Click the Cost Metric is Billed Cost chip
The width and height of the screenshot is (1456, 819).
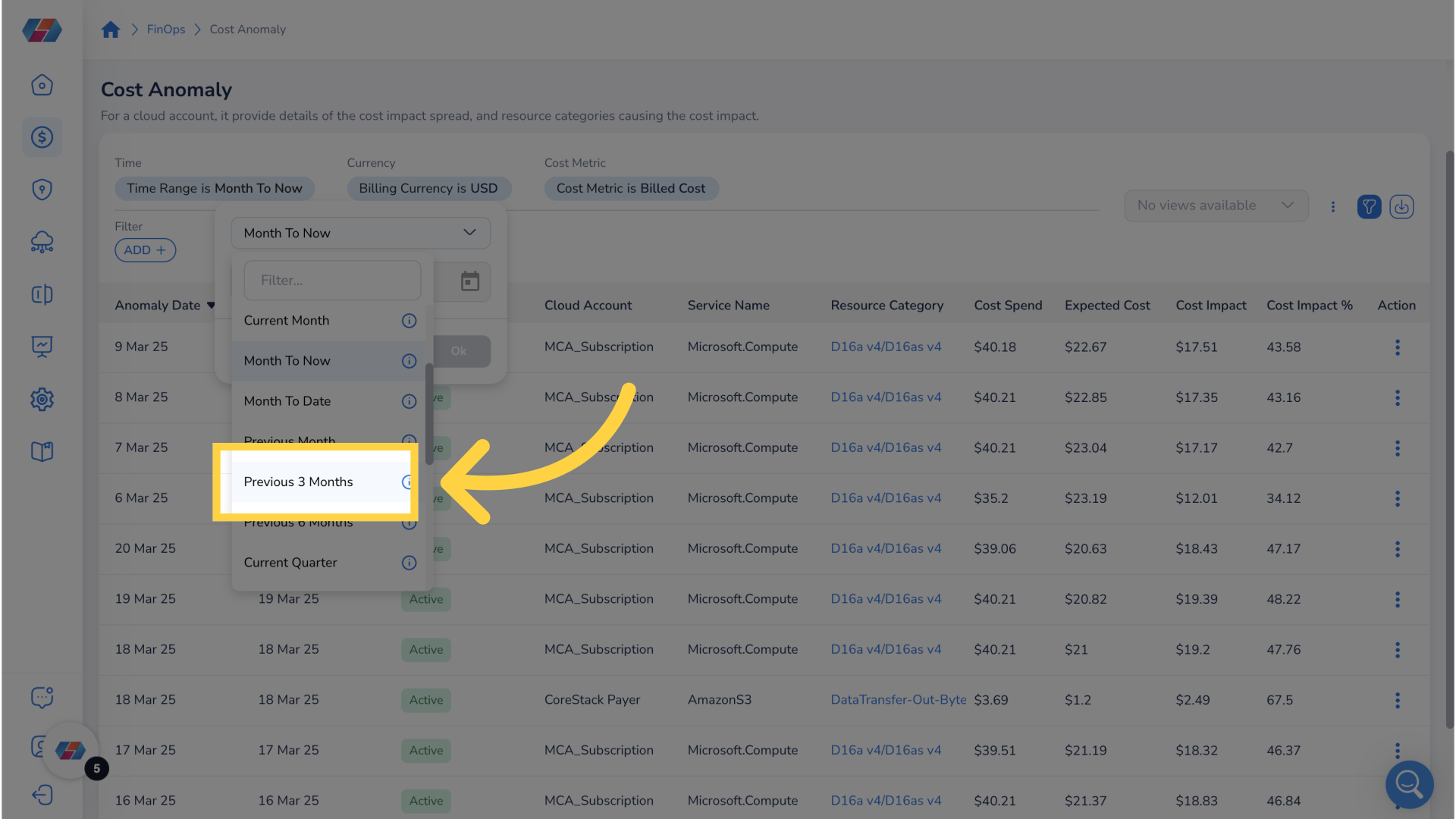[631, 188]
